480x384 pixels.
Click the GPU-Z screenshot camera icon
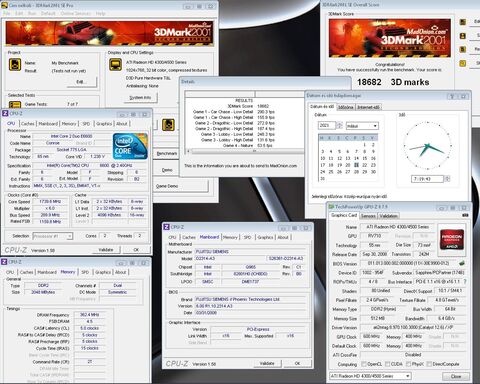coord(465,215)
